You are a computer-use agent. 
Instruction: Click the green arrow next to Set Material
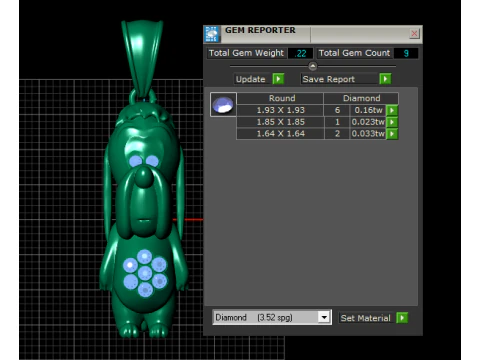point(402,318)
